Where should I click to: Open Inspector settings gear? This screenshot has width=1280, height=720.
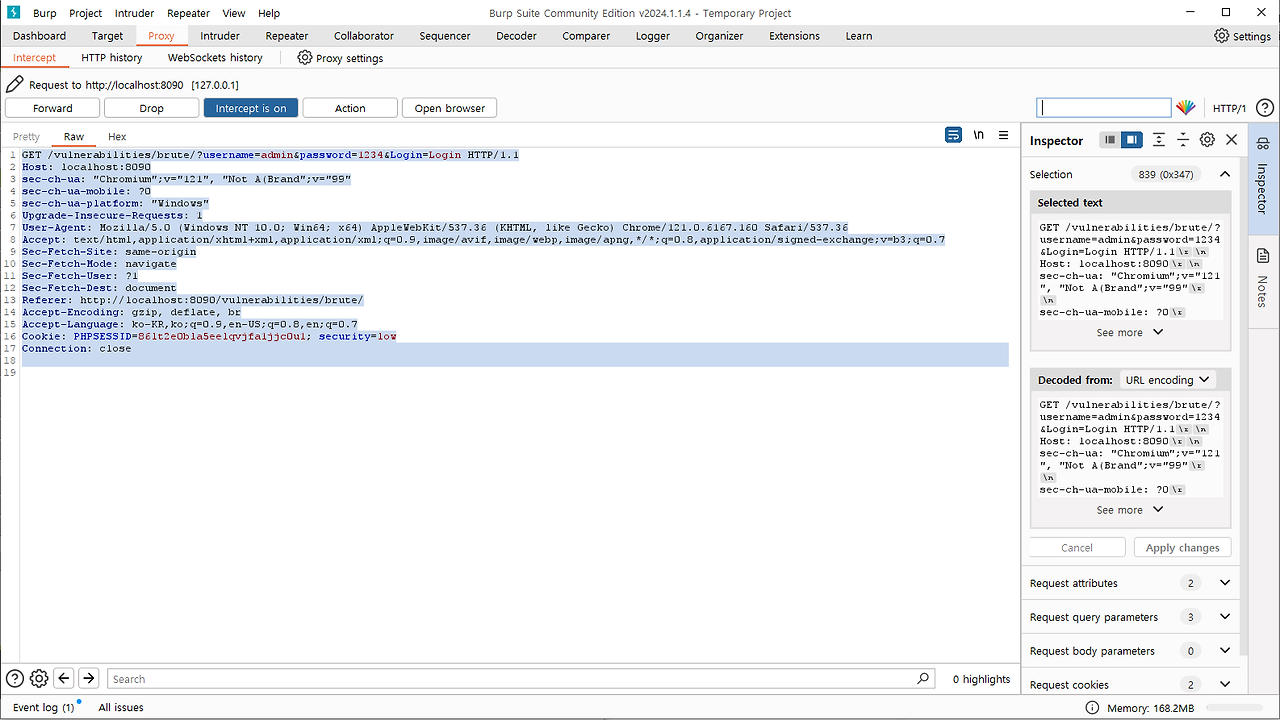tap(1207, 140)
